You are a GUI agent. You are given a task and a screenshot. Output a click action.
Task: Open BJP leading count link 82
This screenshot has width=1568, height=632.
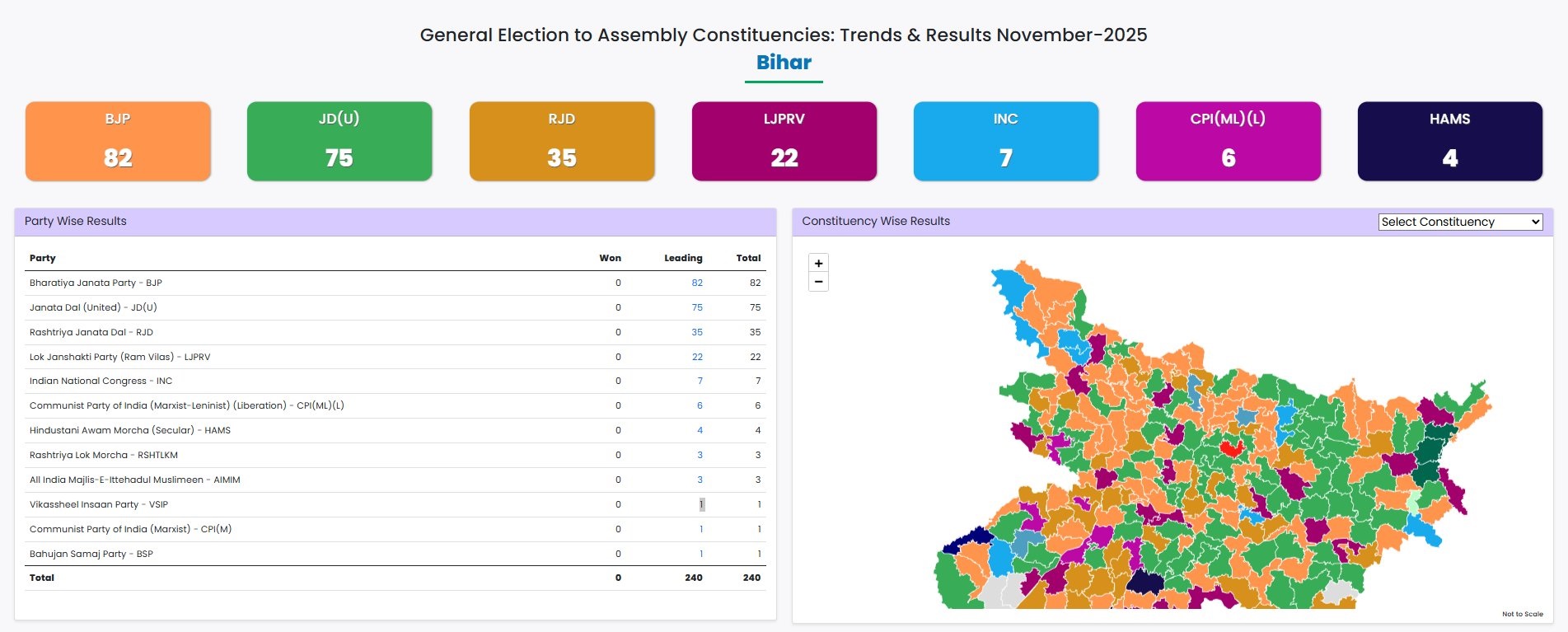[x=697, y=283]
